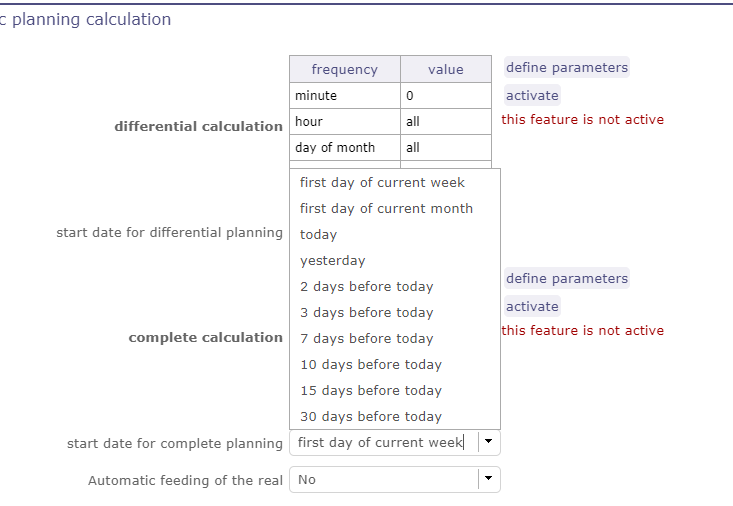Select '15 days before today' option
This screenshot has height=506, width=733.
pyautogui.click(x=370, y=391)
